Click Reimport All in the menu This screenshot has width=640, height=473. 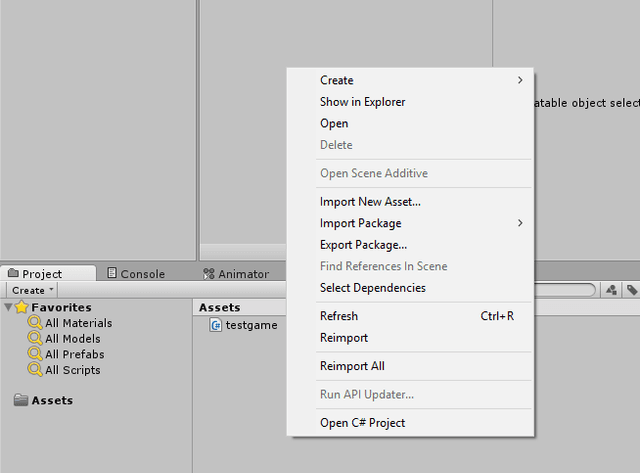[352, 366]
